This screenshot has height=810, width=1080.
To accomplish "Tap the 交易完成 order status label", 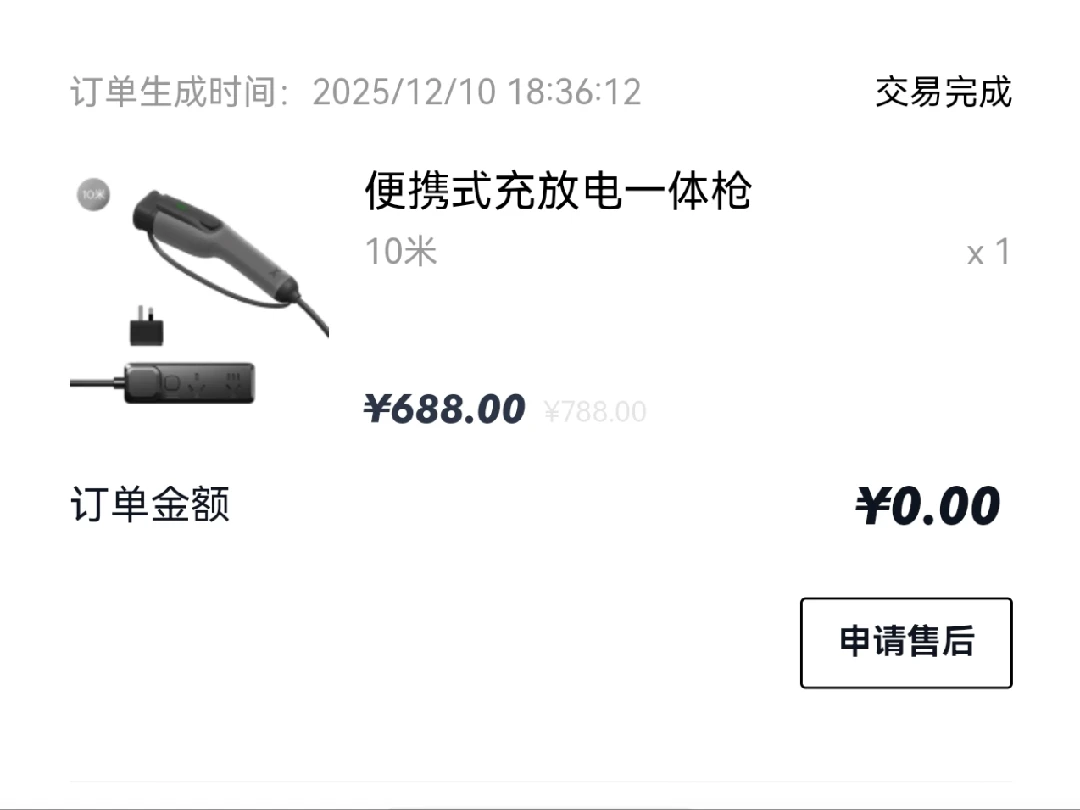I will coord(944,92).
